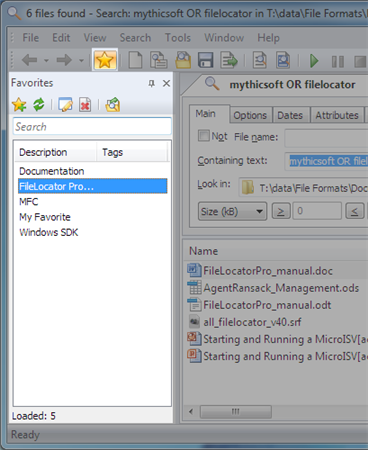Click the New search blank page icon
This screenshot has height=450, width=368.
[135, 60]
